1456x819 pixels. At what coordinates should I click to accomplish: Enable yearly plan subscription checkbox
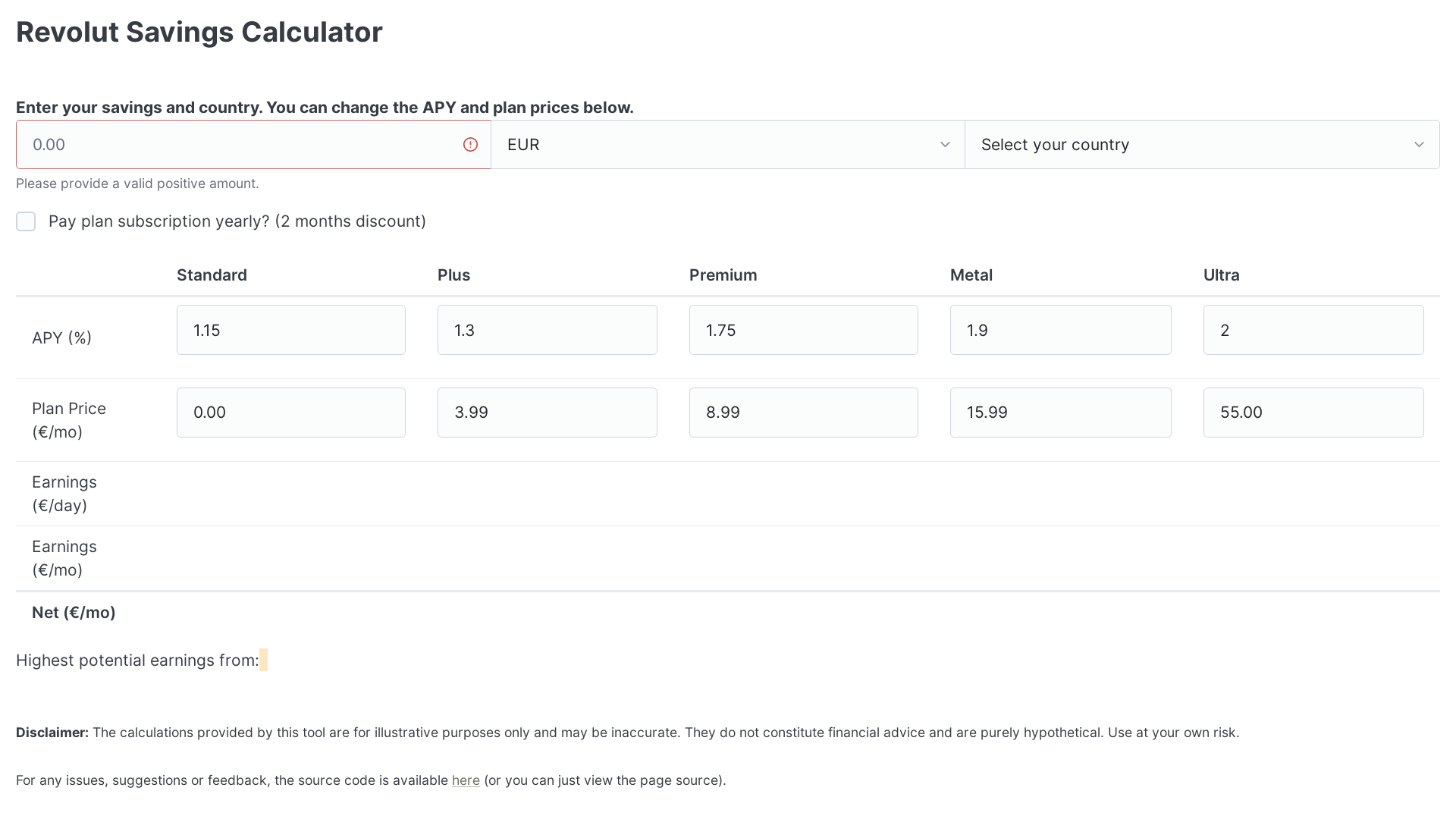(26, 221)
